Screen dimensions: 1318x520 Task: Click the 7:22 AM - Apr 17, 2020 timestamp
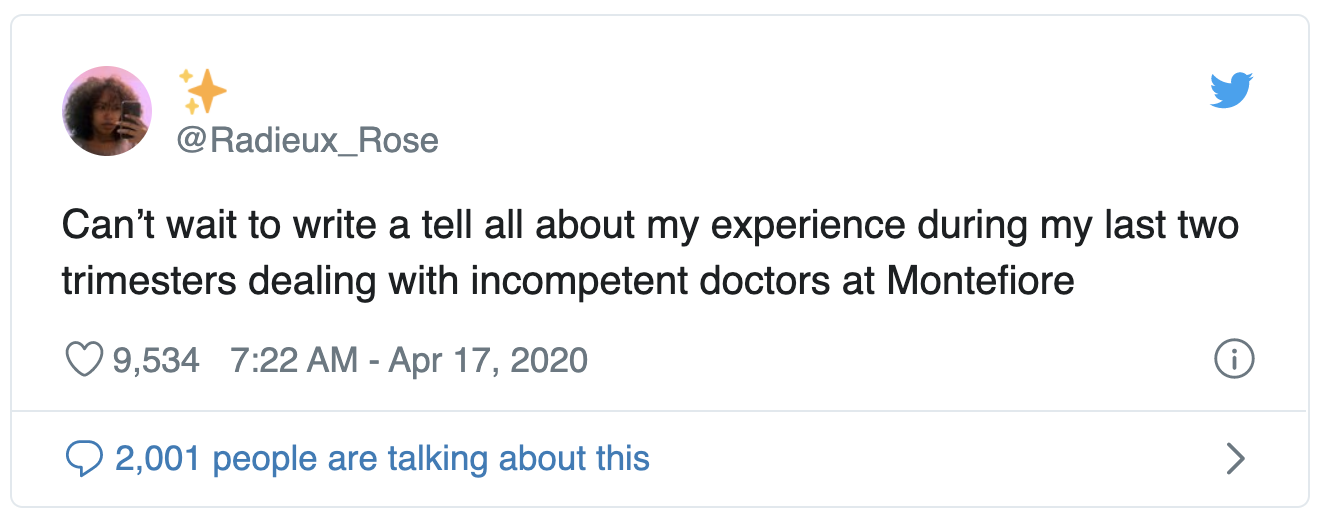(408, 360)
